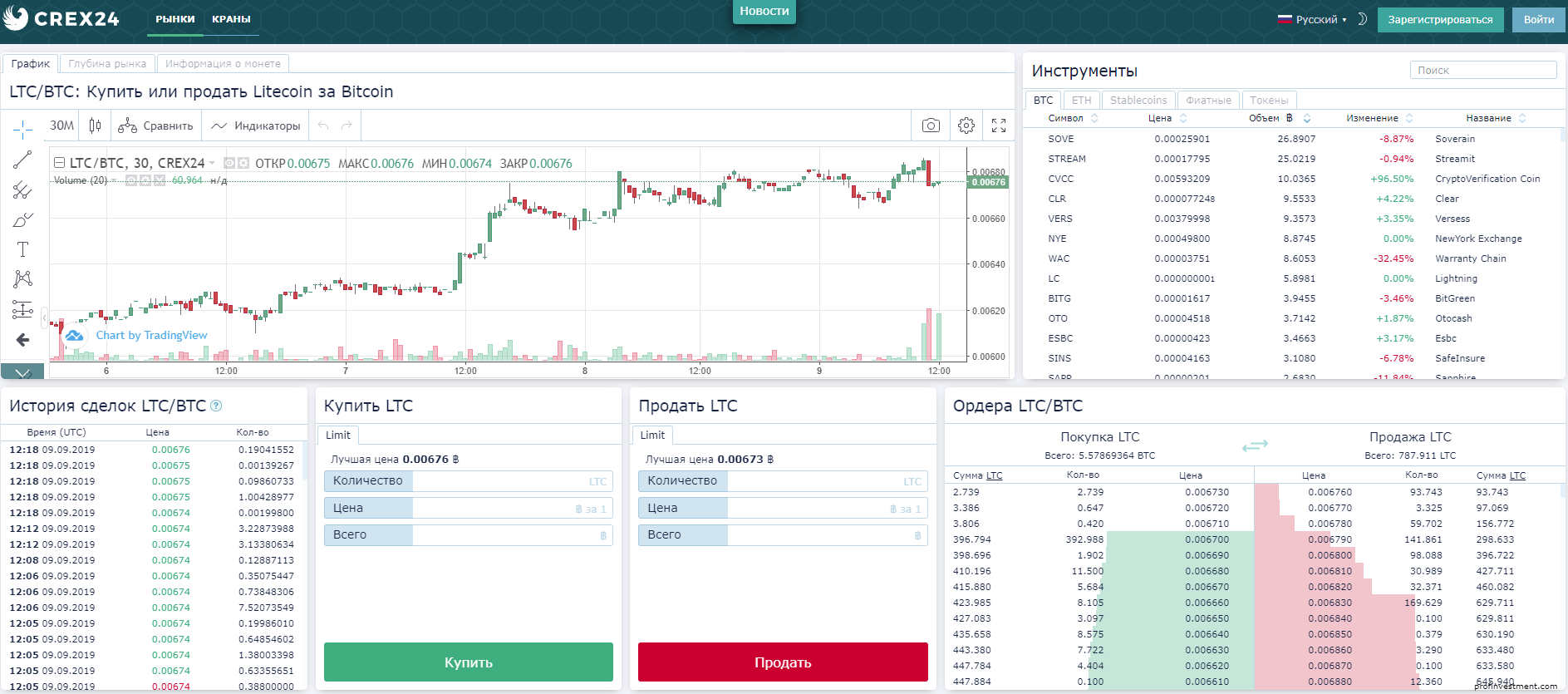Viewport: 1568px width, 694px height.
Task: Select the text annotation tool
Action: pyautogui.click(x=22, y=249)
